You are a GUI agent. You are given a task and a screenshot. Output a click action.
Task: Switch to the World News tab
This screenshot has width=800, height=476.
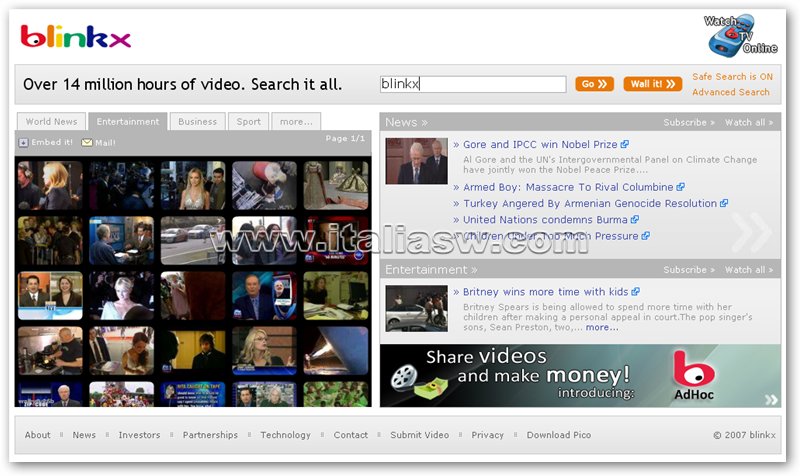pyautogui.click(x=51, y=122)
